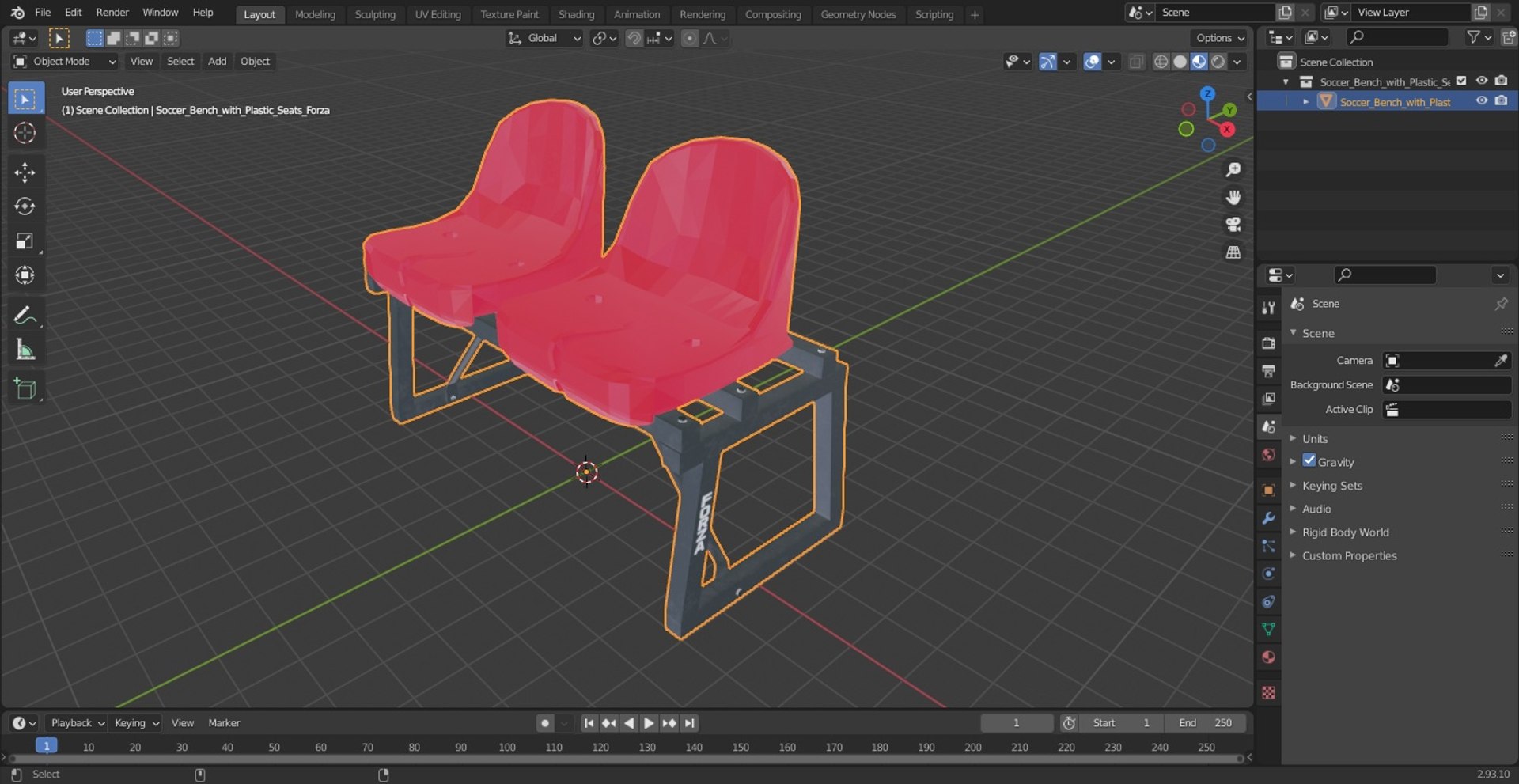Image resolution: width=1519 pixels, height=784 pixels.
Task: Switch to the Geometry Nodes workspace tab
Action: pyautogui.click(x=858, y=14)
